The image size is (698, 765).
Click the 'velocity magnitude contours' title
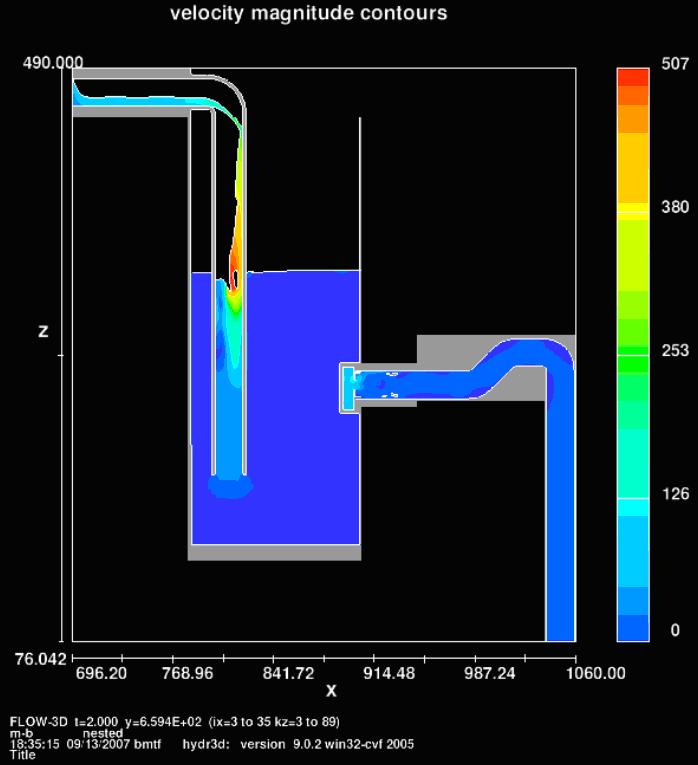coord(308,13)
